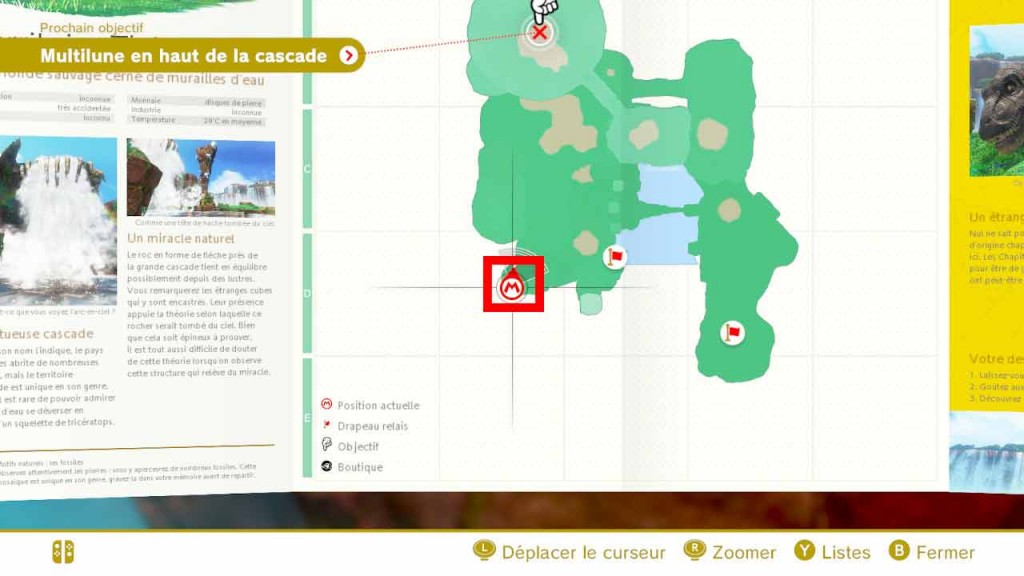Click the Boutique legend icon

327,466
